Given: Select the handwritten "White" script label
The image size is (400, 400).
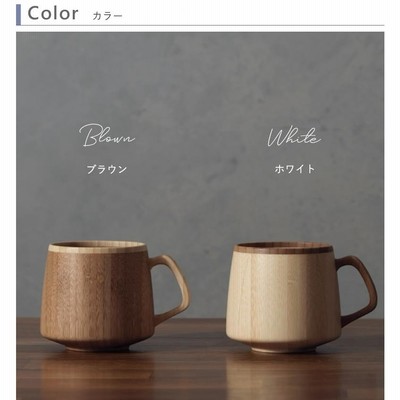Looking at the screenshot, I should click(294, 137).
